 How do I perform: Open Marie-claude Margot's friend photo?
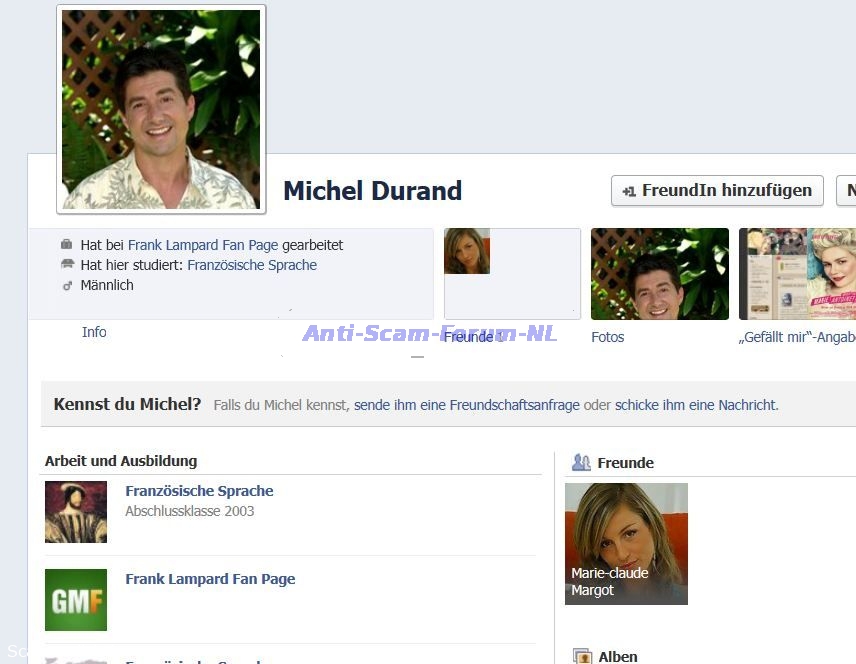click(x=626, y=543)
